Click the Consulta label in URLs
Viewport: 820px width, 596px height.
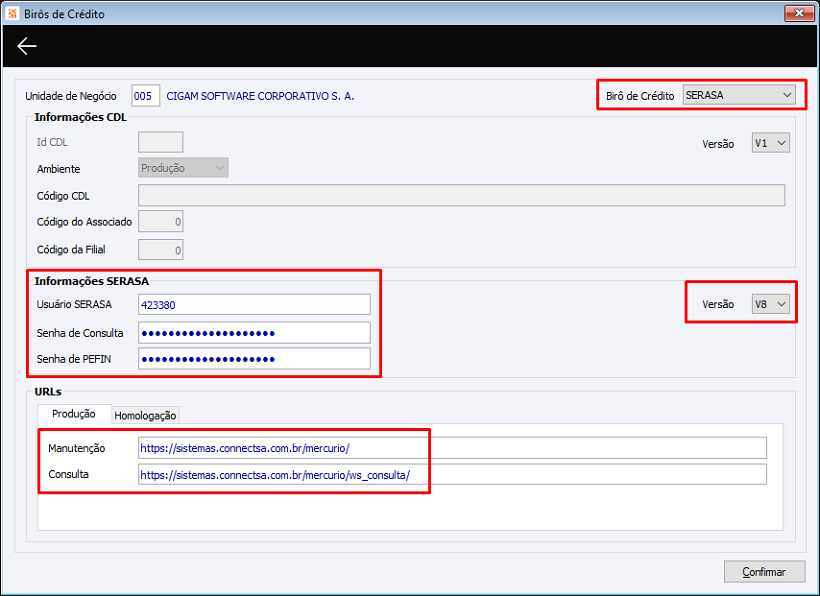69,474
